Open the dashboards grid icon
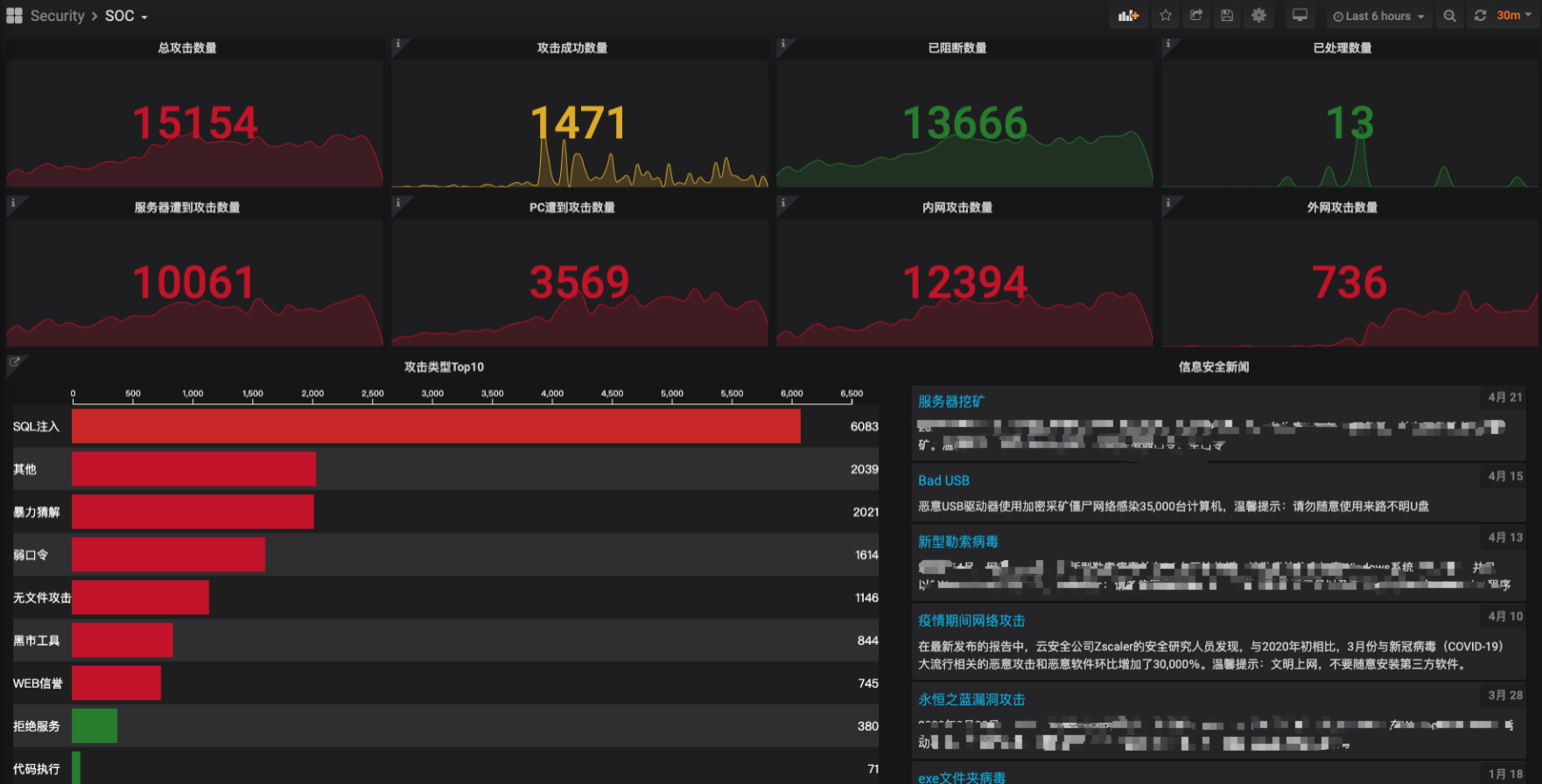This screenshot has height=784, width=1542. click(x=14, y=16)
